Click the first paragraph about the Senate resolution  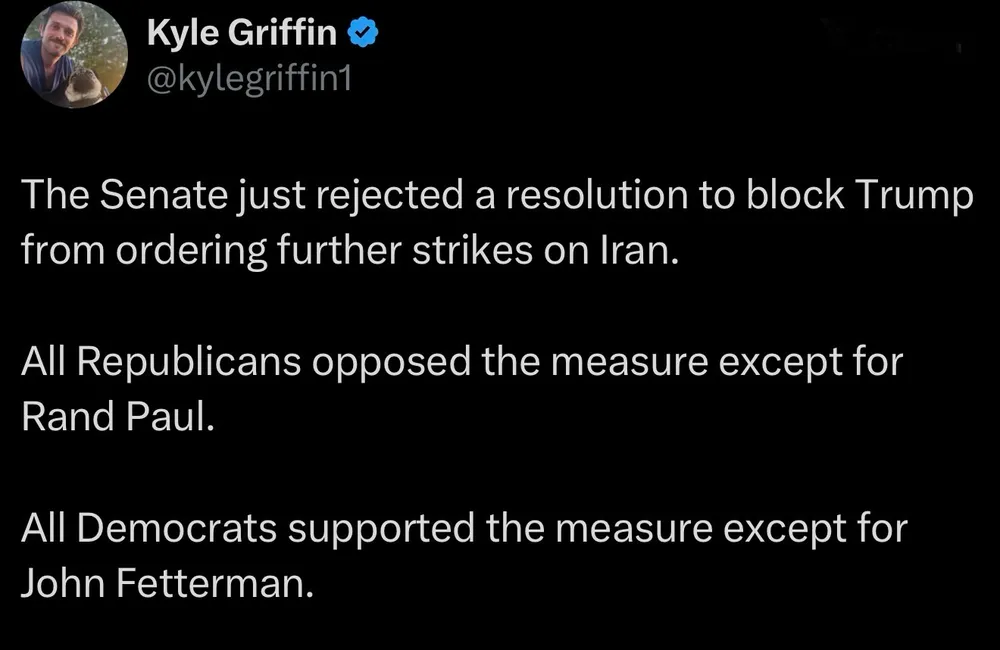point(497,220)
